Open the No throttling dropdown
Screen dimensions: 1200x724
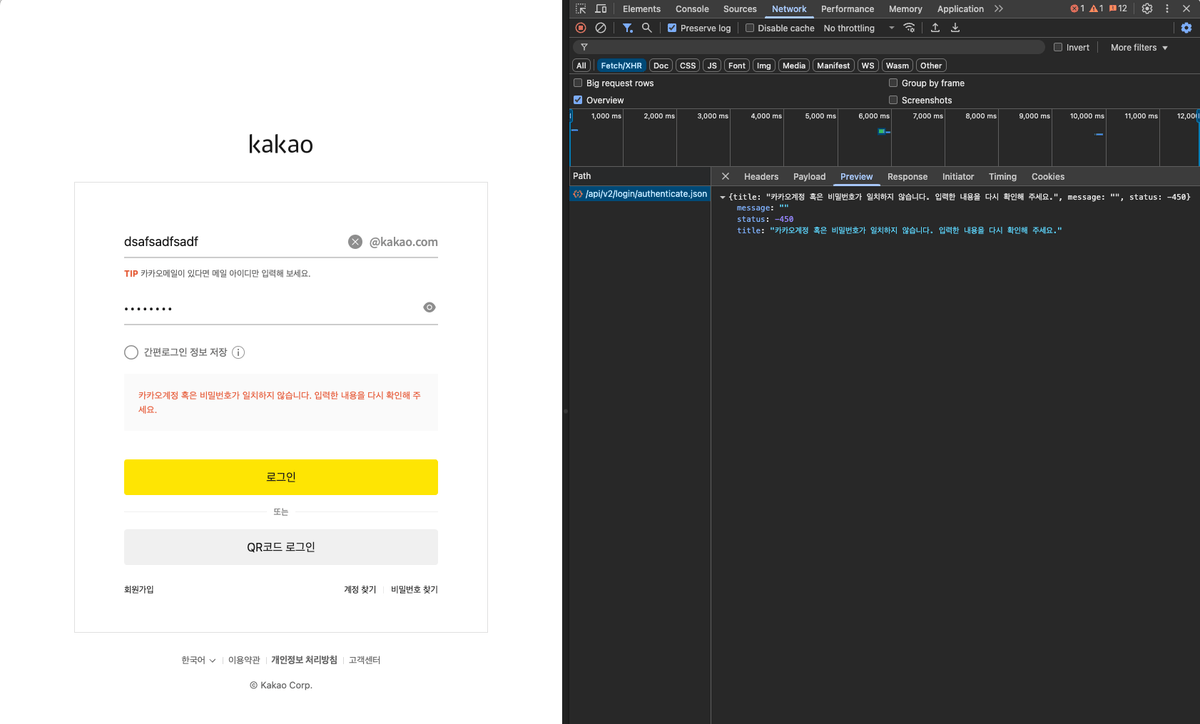tap(858, 28)
